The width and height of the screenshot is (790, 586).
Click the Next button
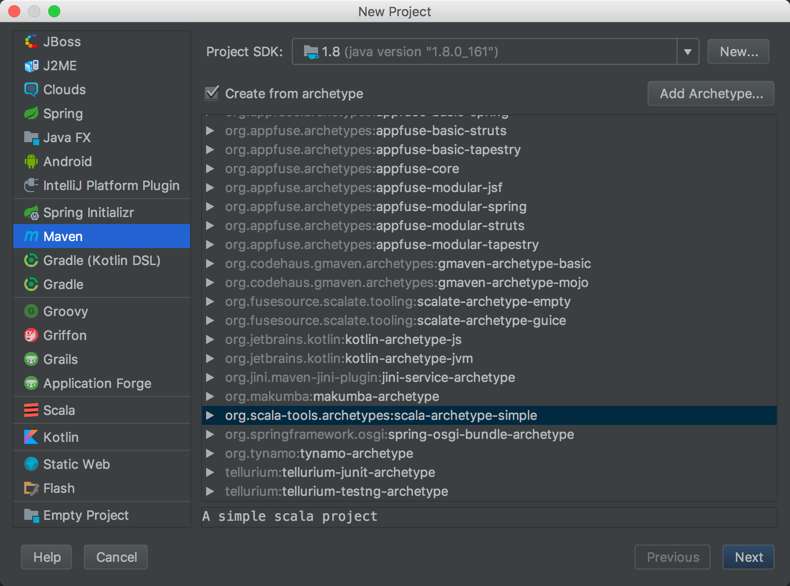click(749, 557)
